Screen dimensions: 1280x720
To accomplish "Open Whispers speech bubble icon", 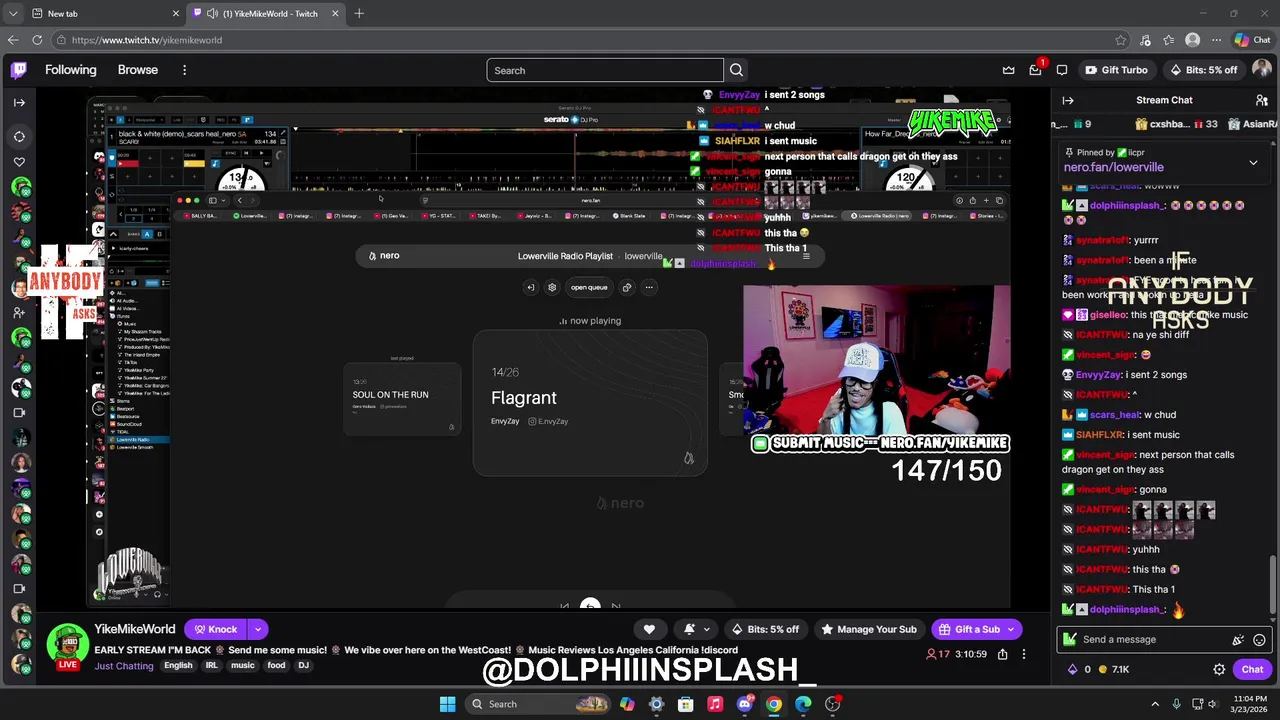I will (x=1062, y=70).
